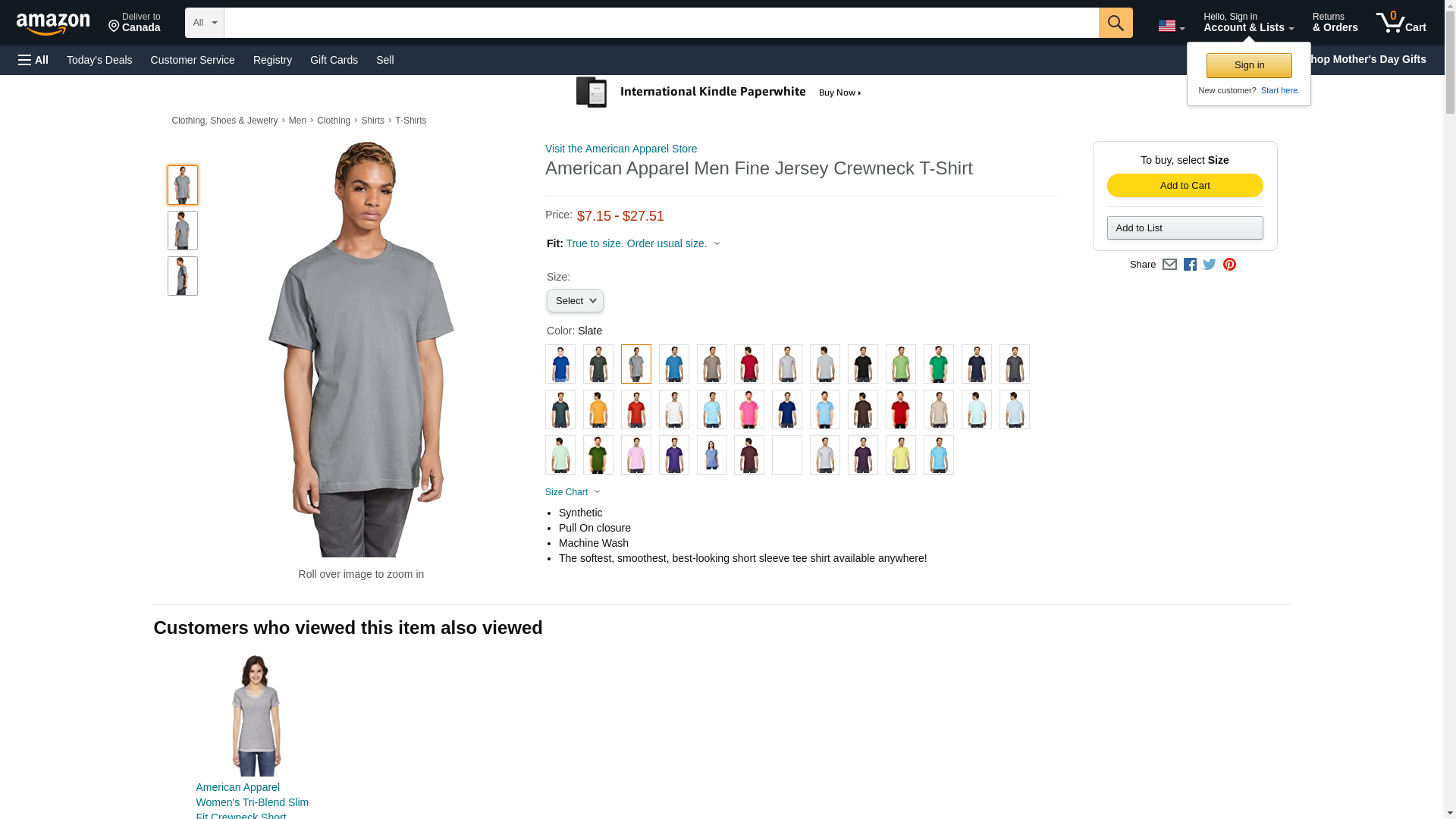1456x819 pixels.
Task: Choose the royal blue shirt color swatch
Action: [560, 364]
